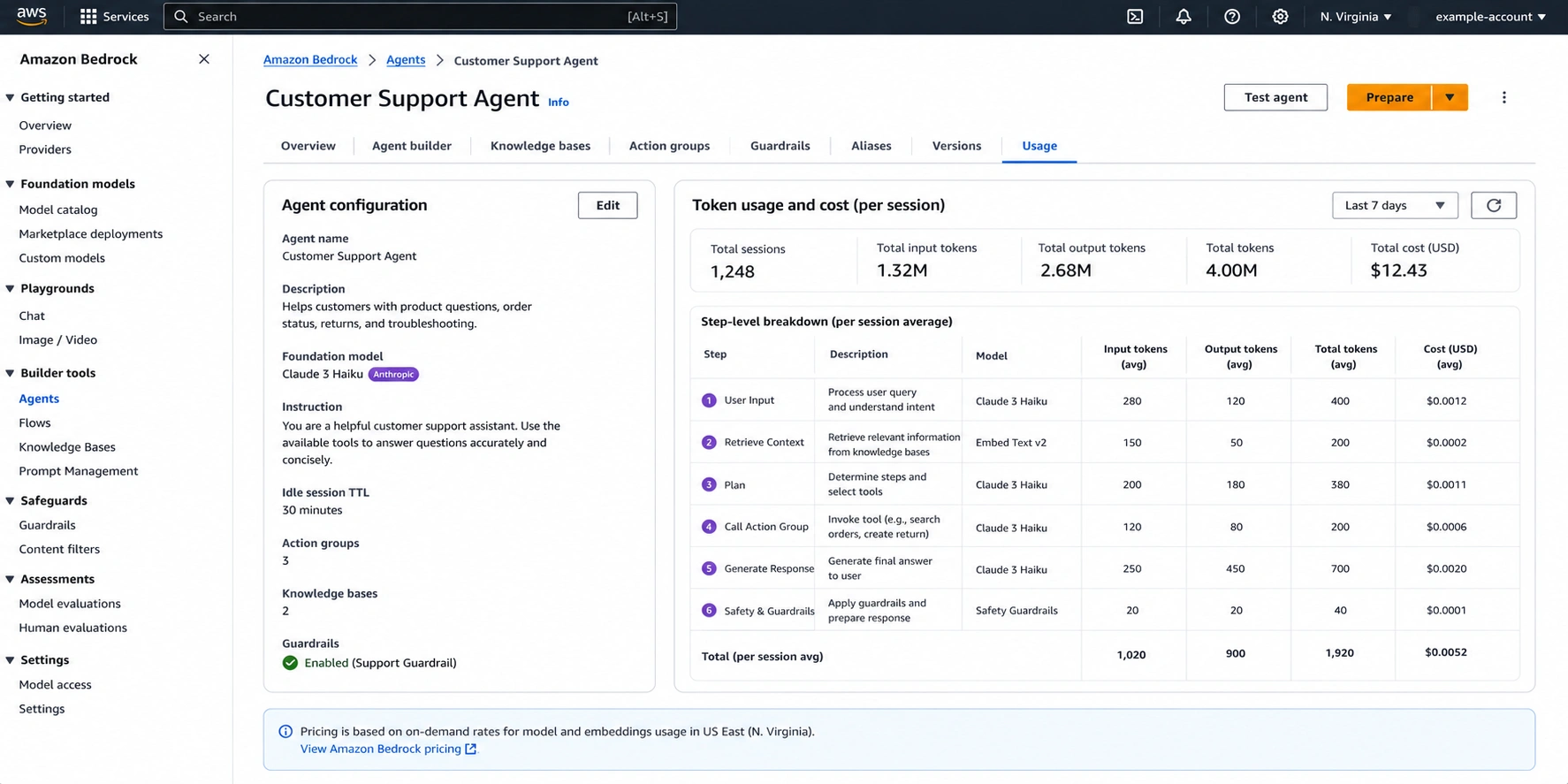
Task: Click step 2 Retrieve Context badge
Action: (709, 442)
